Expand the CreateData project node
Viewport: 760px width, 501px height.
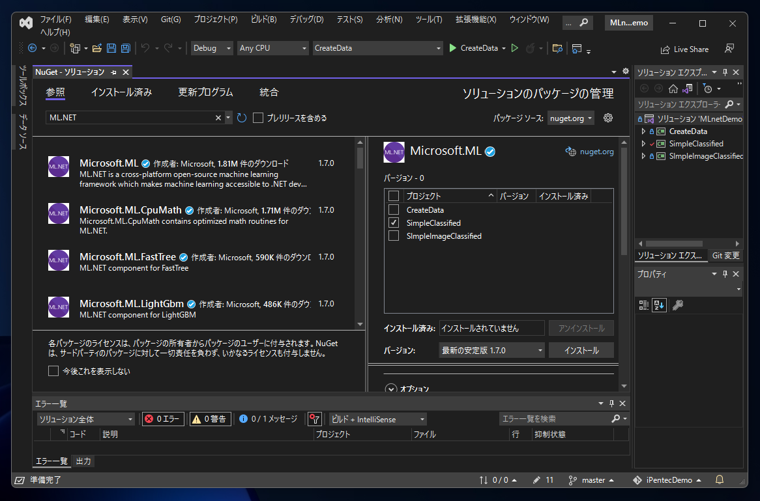[643, 131]
